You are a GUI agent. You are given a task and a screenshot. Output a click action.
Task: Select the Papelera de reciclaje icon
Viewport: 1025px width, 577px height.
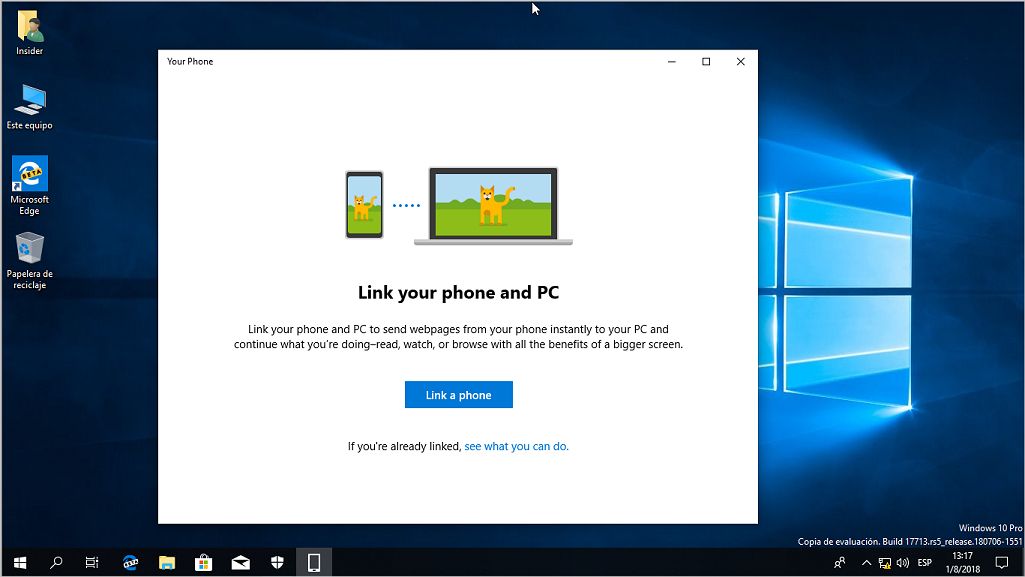pos(29,261)
